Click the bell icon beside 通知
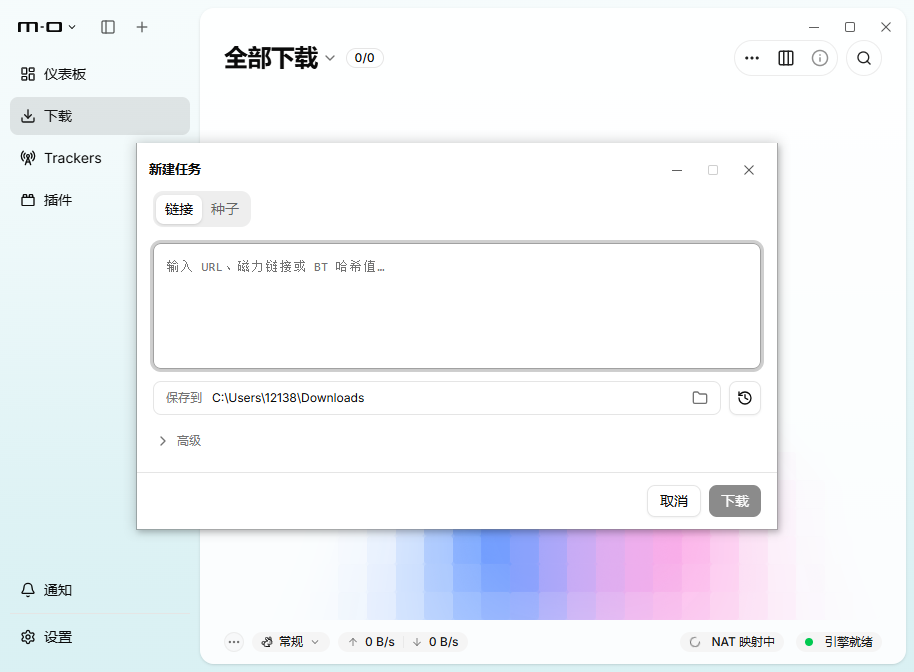This screenshot has height=672, width=914. [28, 590]
